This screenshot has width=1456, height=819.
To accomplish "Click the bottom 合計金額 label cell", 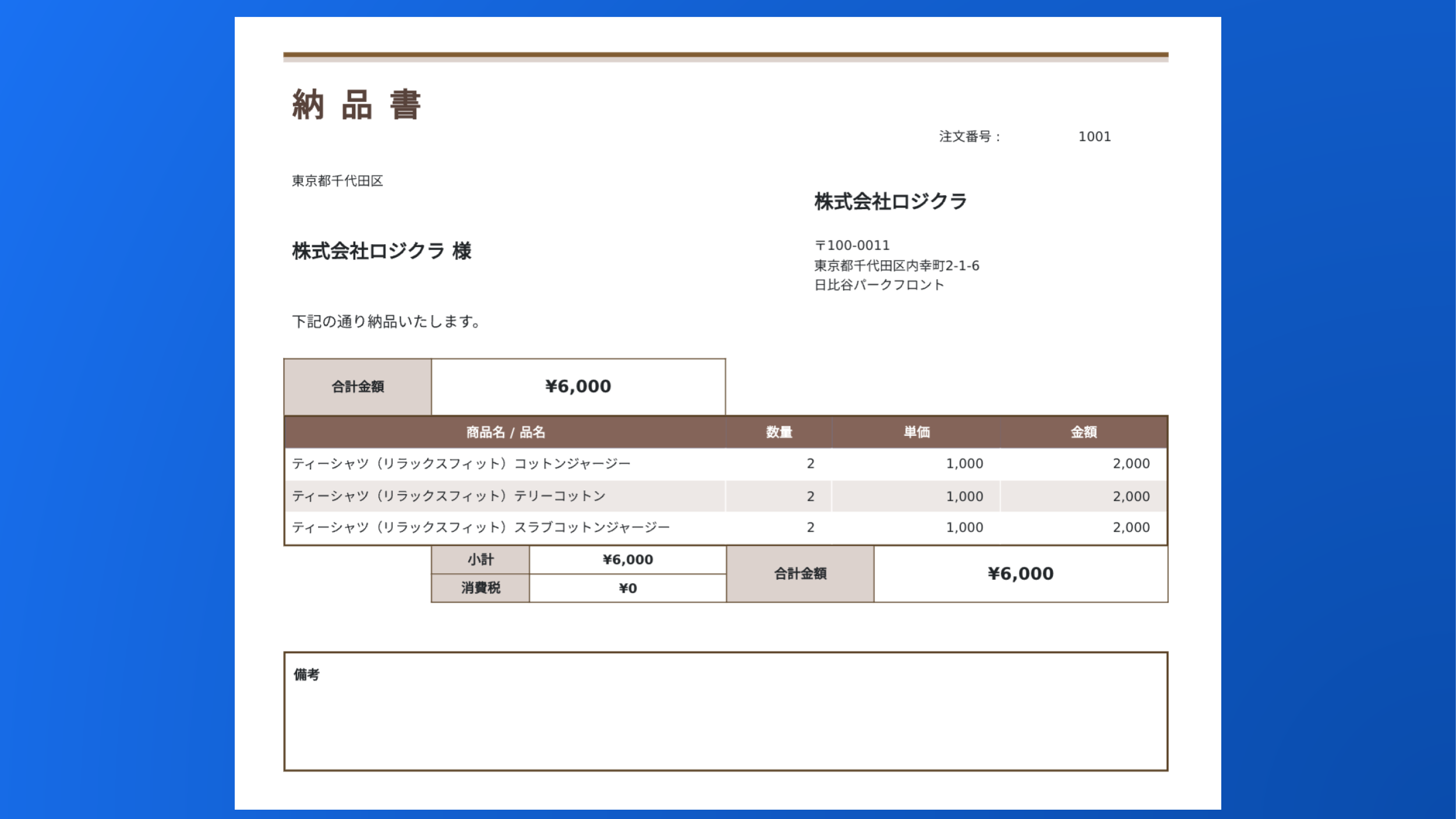I will tap(800, 574).
